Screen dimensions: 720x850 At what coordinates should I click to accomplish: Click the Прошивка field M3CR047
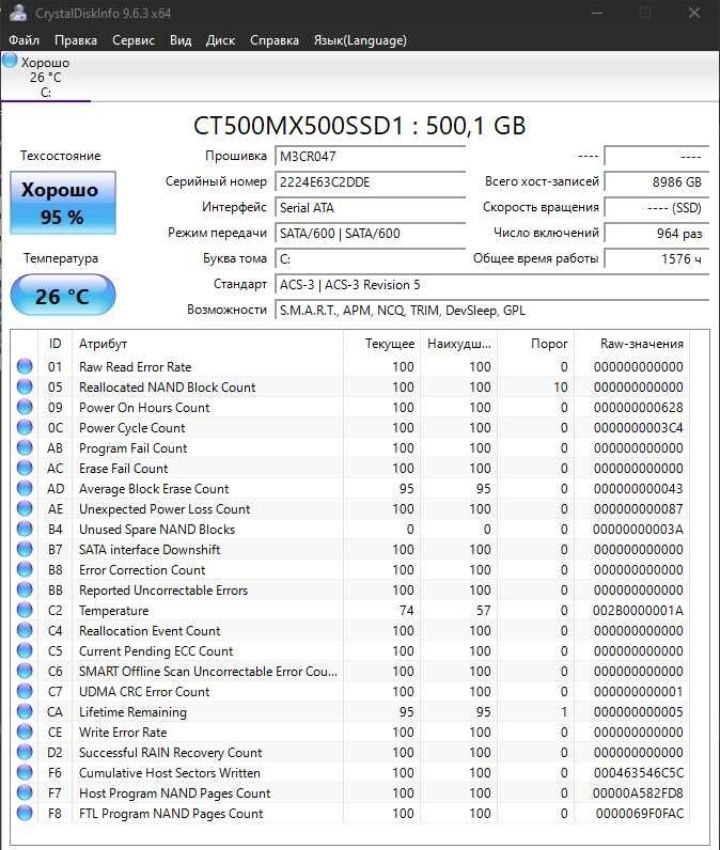tap(370, 156)
